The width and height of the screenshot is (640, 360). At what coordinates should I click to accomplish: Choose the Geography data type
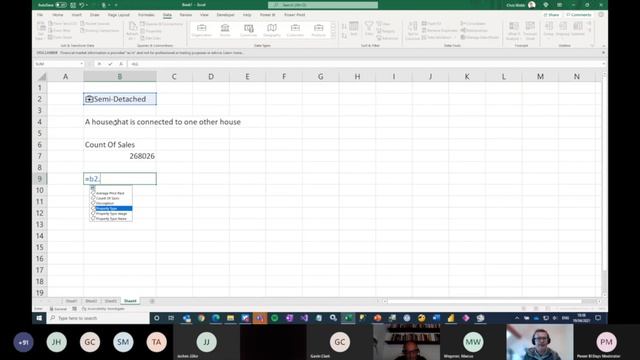point(272,31)
